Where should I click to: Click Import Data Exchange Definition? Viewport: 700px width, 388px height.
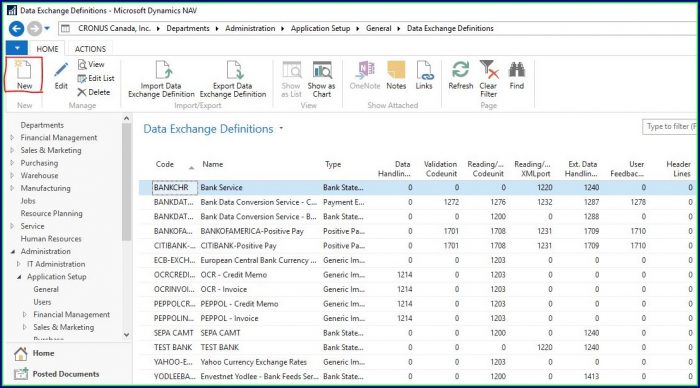click(161, 79)
